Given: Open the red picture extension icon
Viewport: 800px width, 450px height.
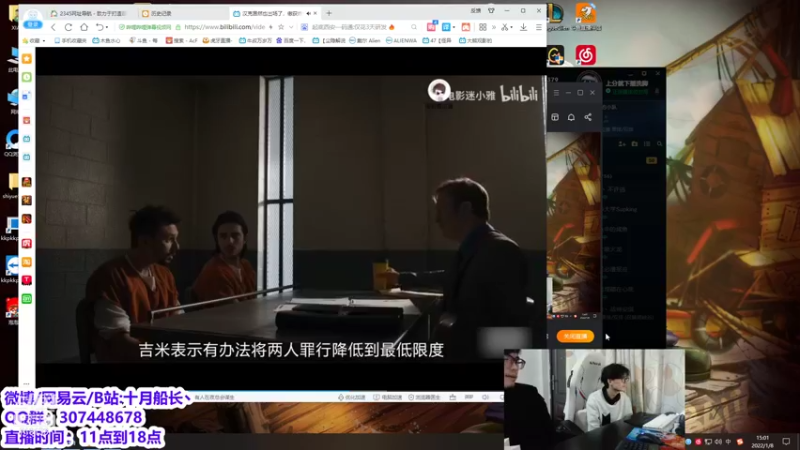Looking at the screenshot, I should tap(466, 27).
